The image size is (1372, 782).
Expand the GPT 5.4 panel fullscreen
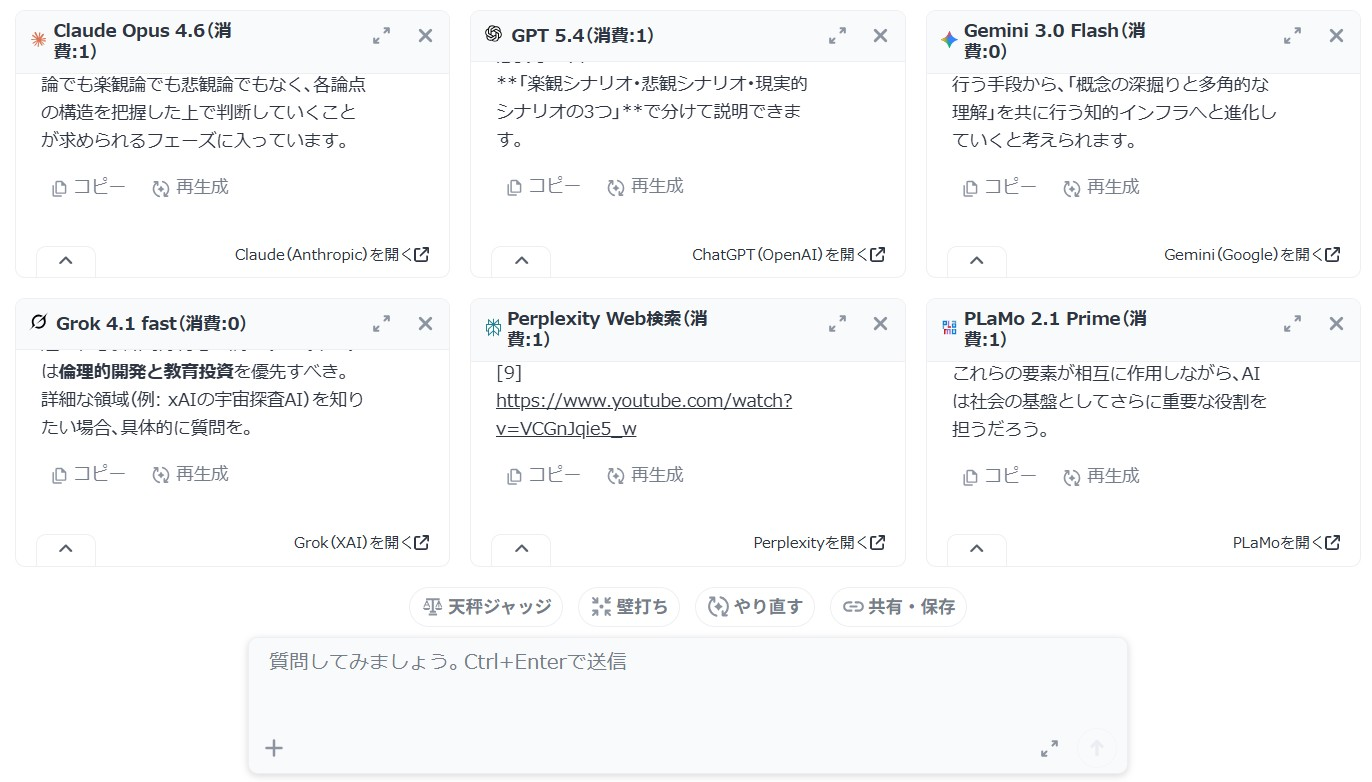pyautogui.click(x=837, y=36)
